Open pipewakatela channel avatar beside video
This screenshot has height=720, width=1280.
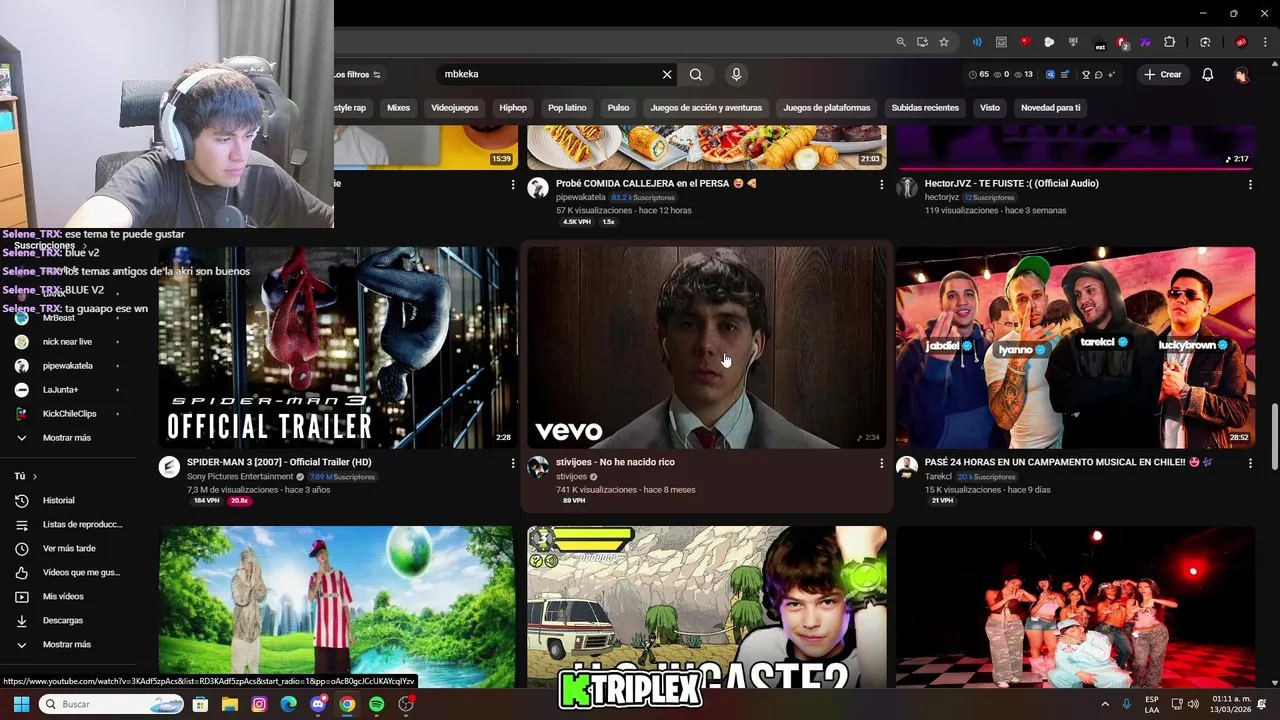(538, 187)
